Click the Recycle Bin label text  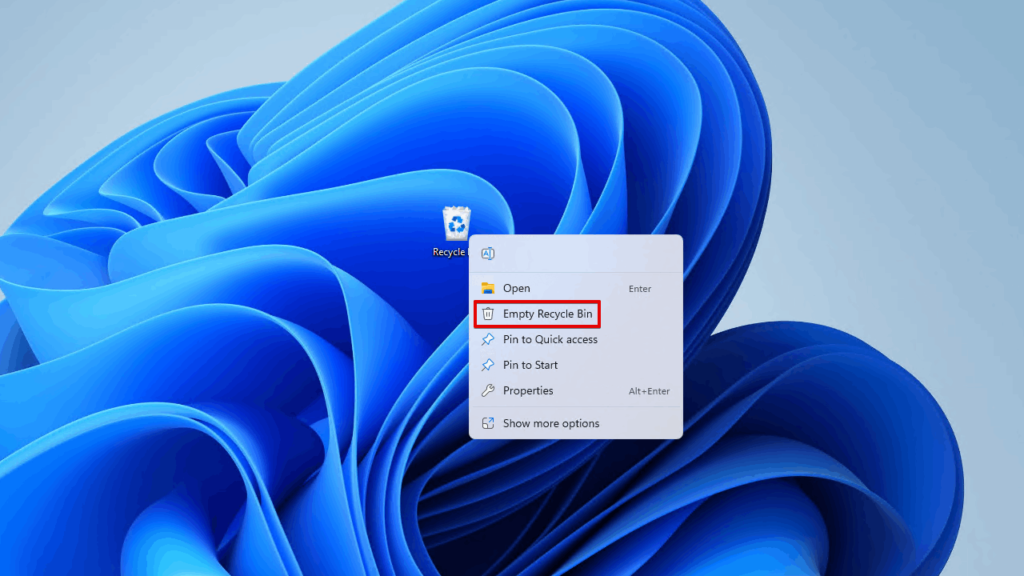[450, 253]
